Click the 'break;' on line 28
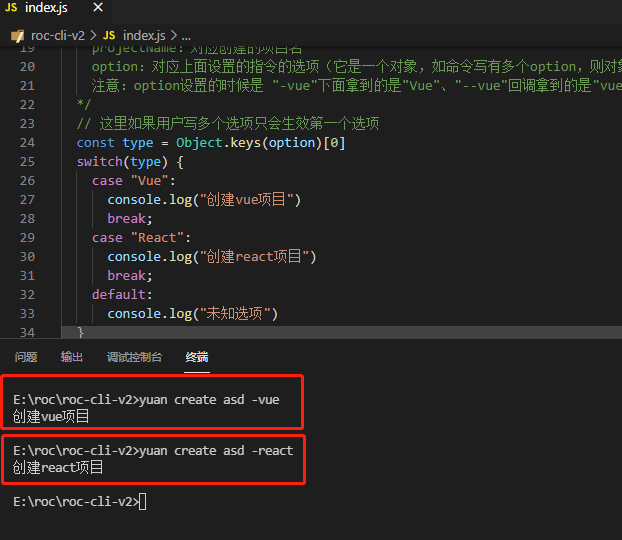 pyautogui.click(x=130, y=219)
